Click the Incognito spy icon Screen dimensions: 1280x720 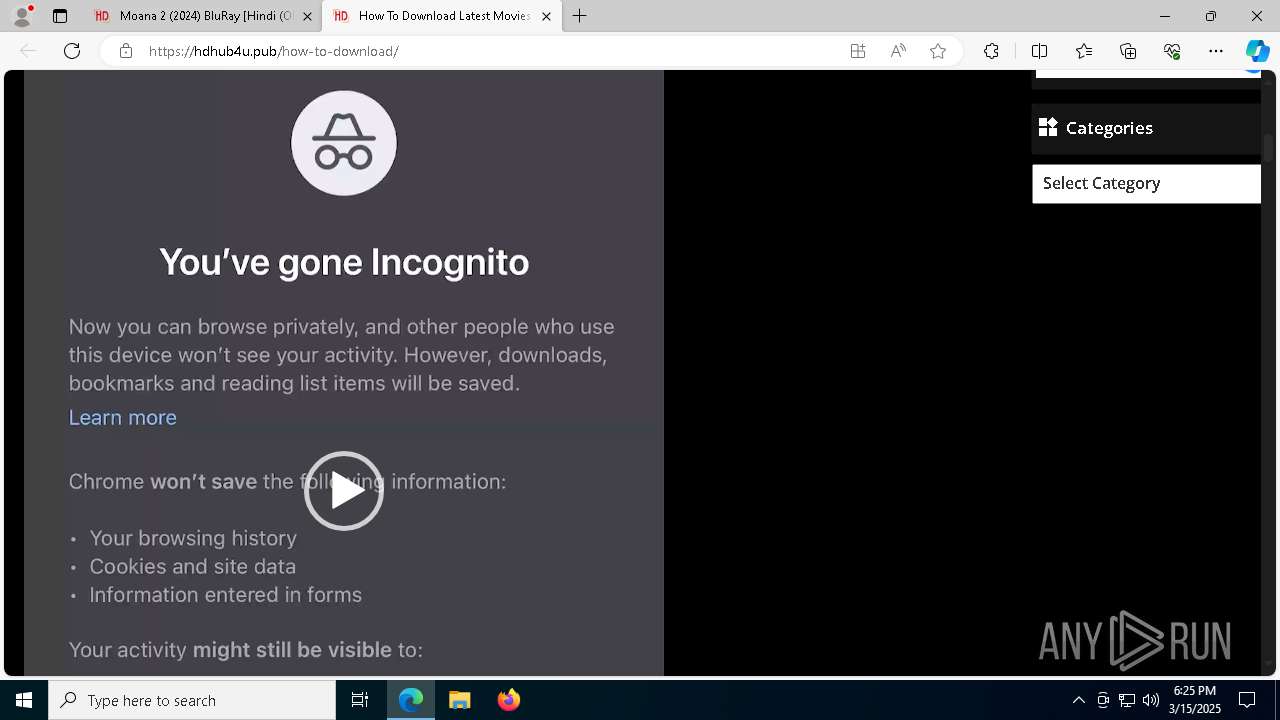point(344,143)
